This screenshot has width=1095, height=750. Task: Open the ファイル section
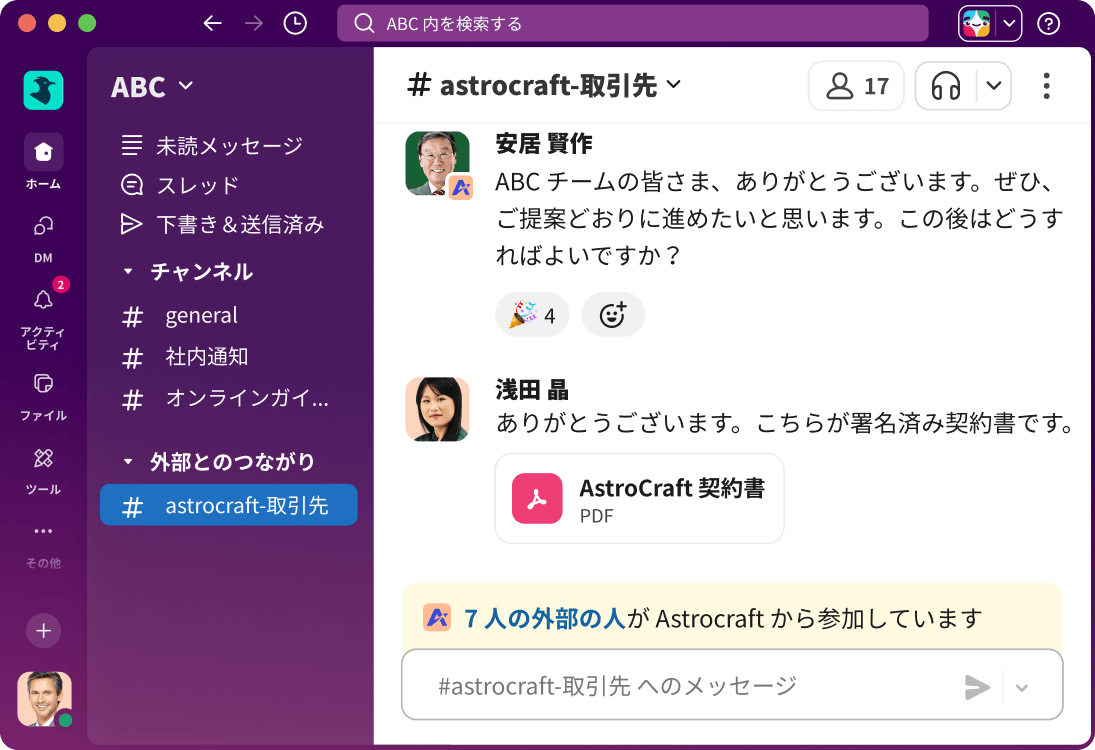42,385
